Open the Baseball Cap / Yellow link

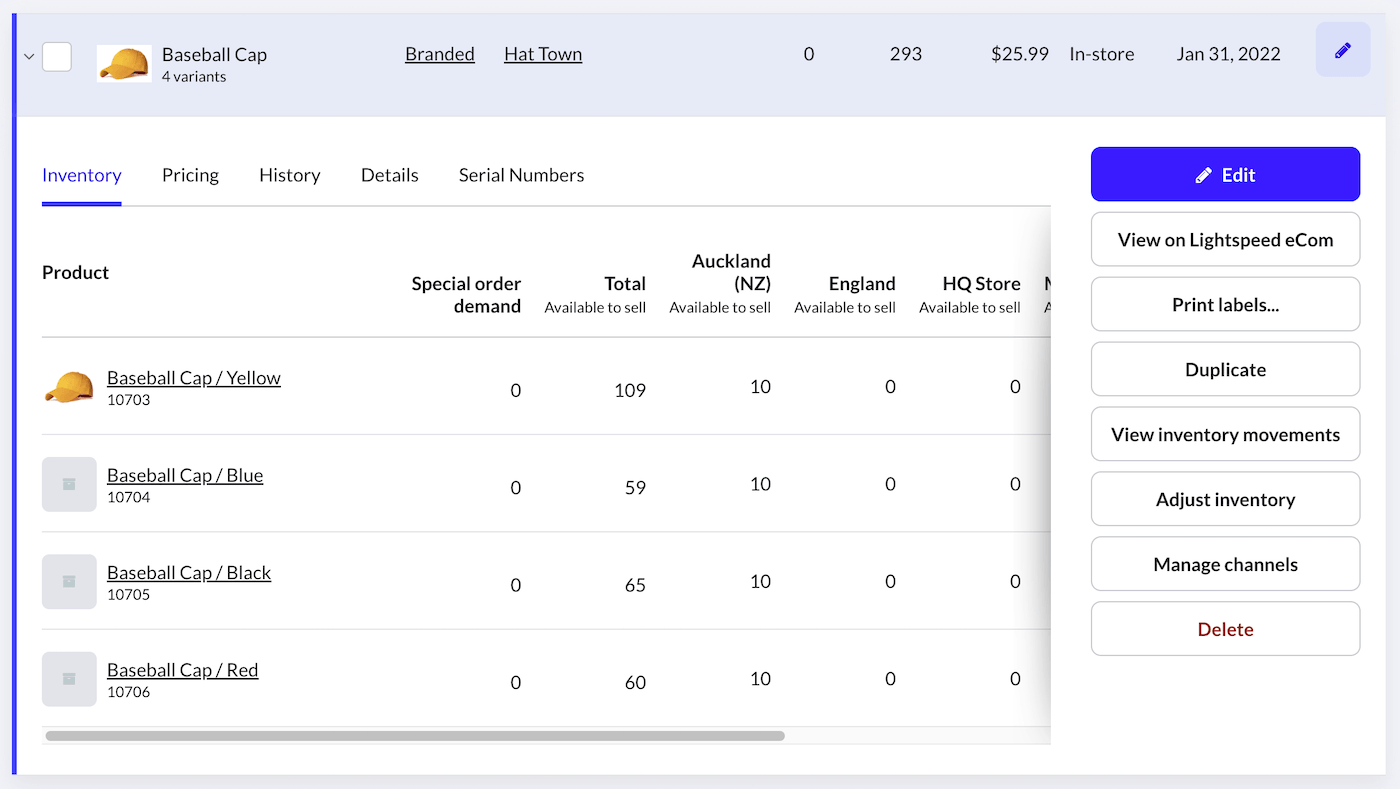coord(194,378)
